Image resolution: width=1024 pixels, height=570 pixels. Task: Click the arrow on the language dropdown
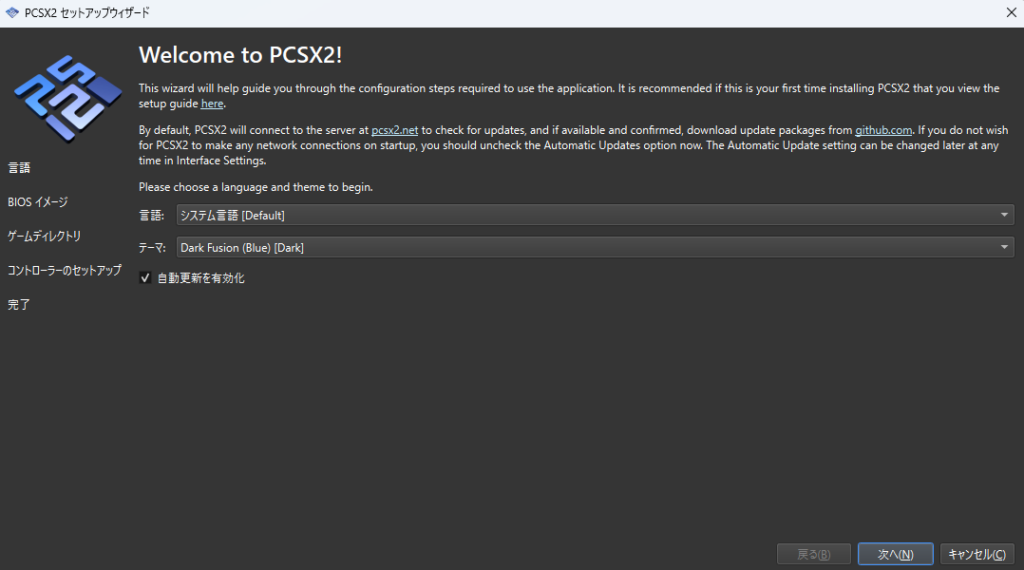point(1004,215)
